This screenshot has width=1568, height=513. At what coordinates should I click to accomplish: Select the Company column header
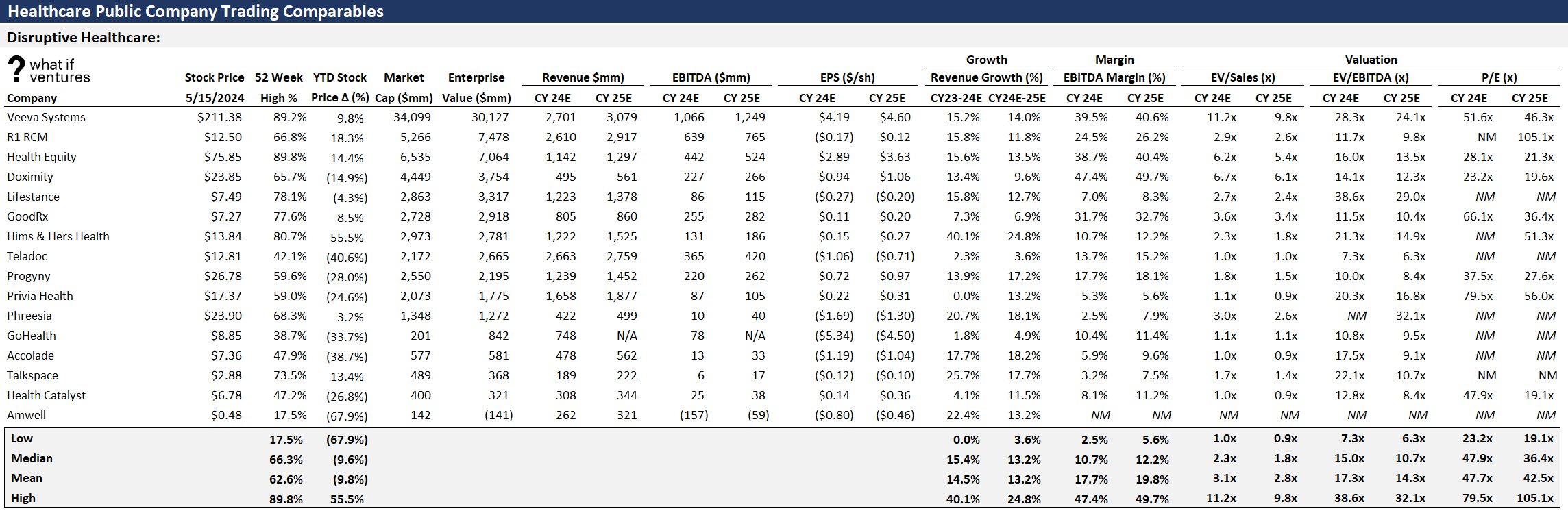32,98
